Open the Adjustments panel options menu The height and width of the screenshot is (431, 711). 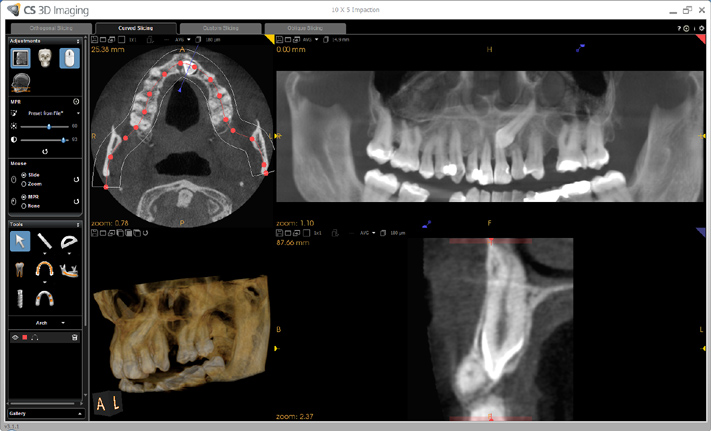tap(78, 41)
